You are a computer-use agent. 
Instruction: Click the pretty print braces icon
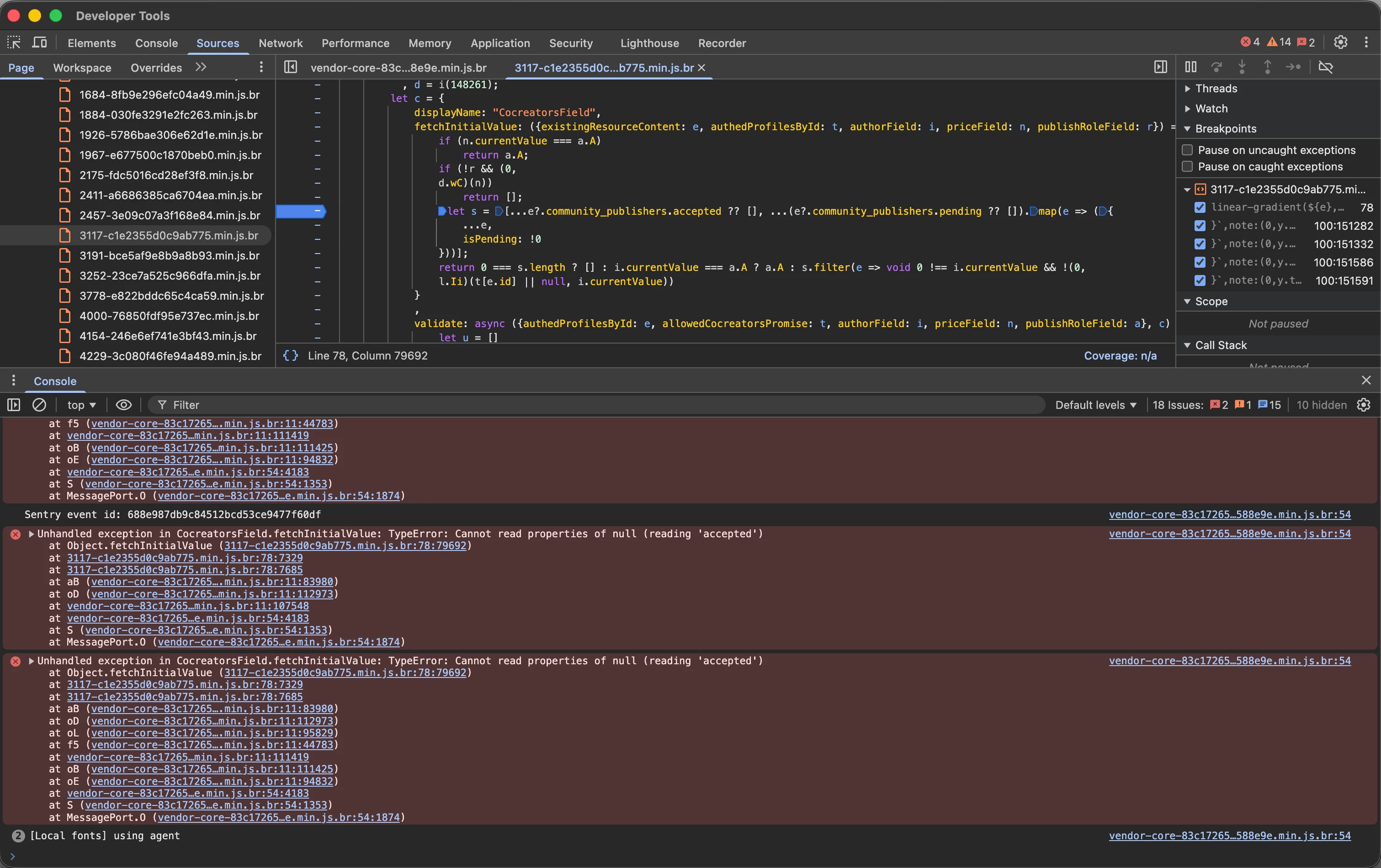pyautogui.click(x=291, y=355)
